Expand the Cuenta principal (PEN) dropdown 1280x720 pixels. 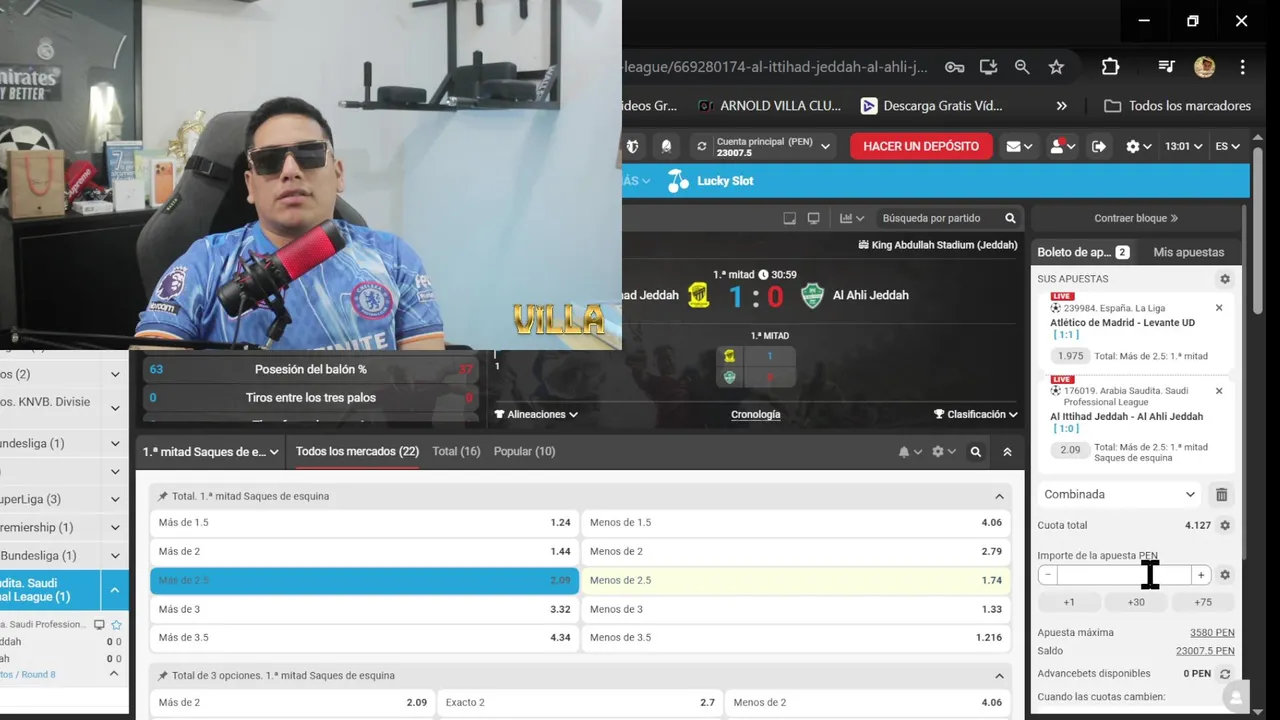826,146
